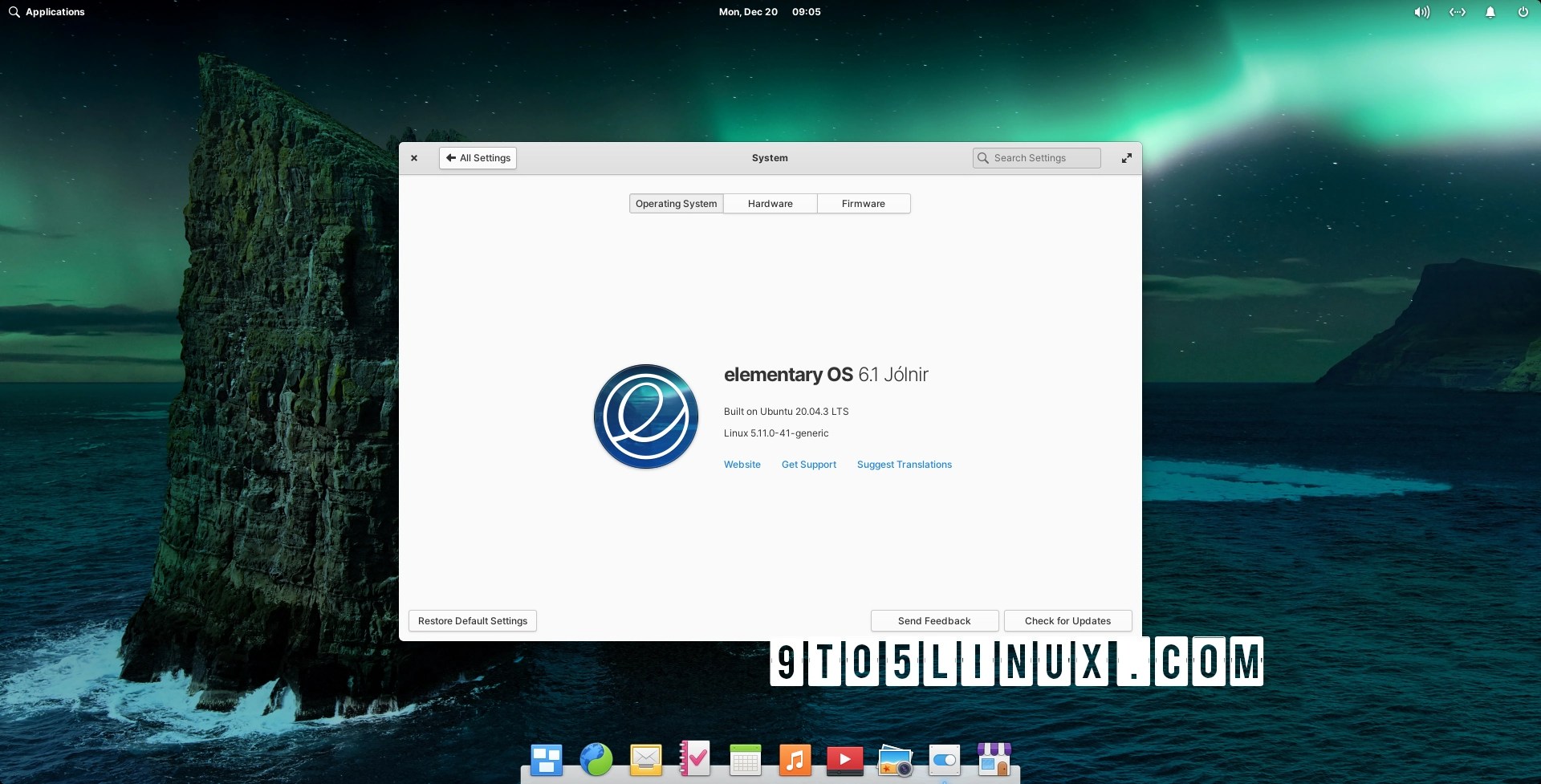Launch the Mail app from the dock

[646, 759]
